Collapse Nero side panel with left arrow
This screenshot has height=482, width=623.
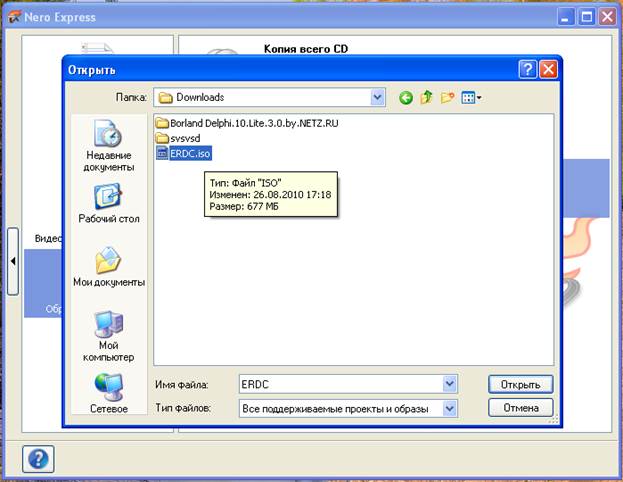pyautogui.click(x=13, y=261)
